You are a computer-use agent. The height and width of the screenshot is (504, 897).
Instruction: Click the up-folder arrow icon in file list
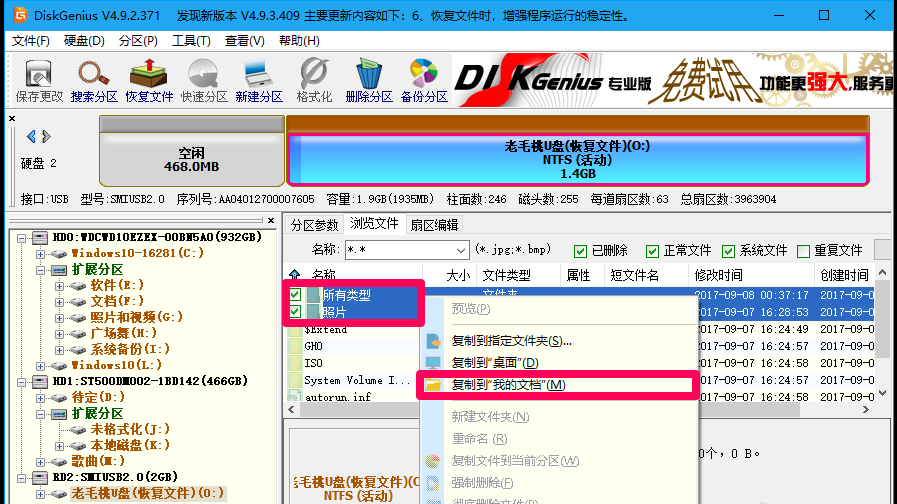click(295, 275)
